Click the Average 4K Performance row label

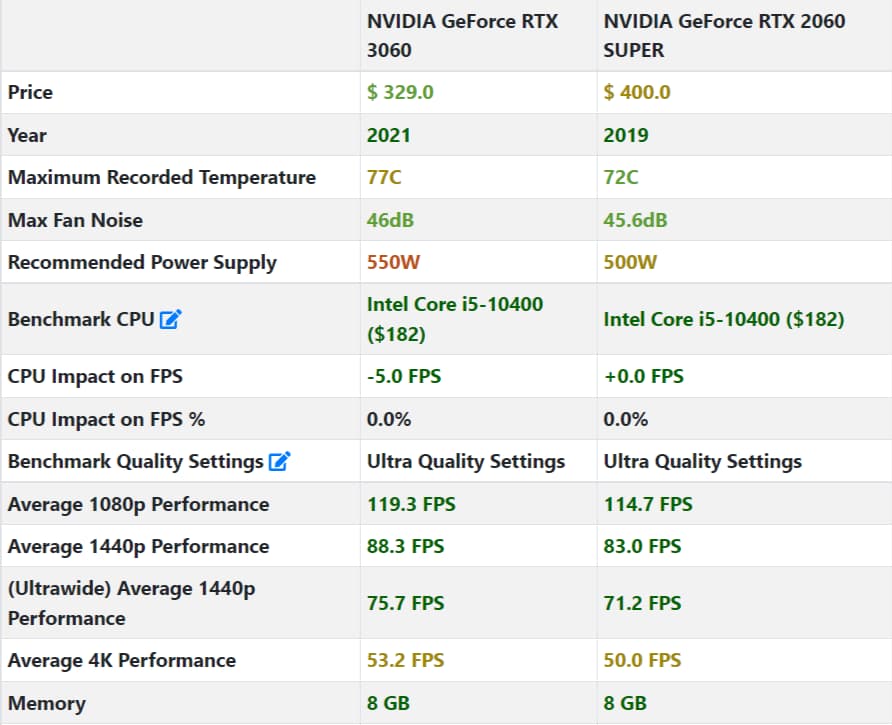(x=121, y=660)
